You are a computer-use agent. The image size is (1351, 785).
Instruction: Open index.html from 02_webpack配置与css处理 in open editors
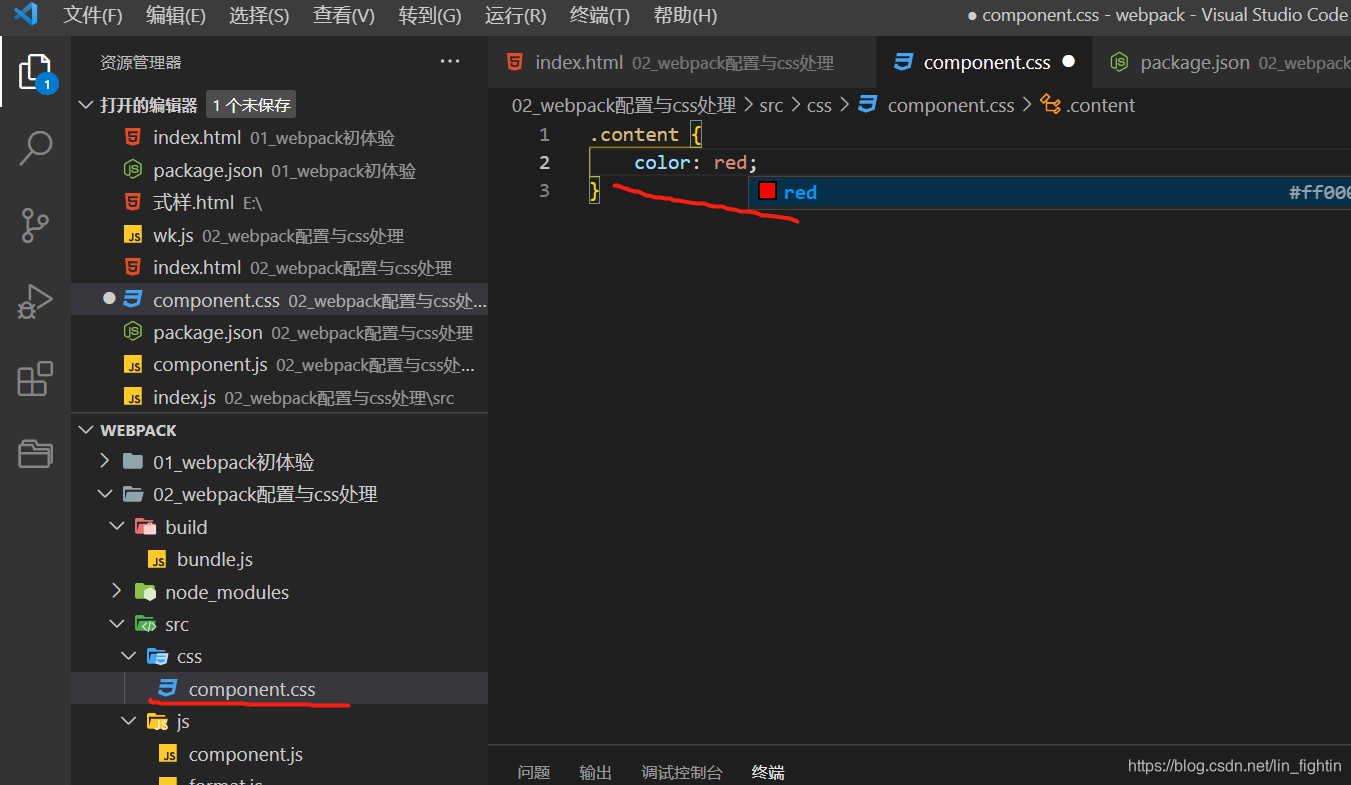point(280,268)
